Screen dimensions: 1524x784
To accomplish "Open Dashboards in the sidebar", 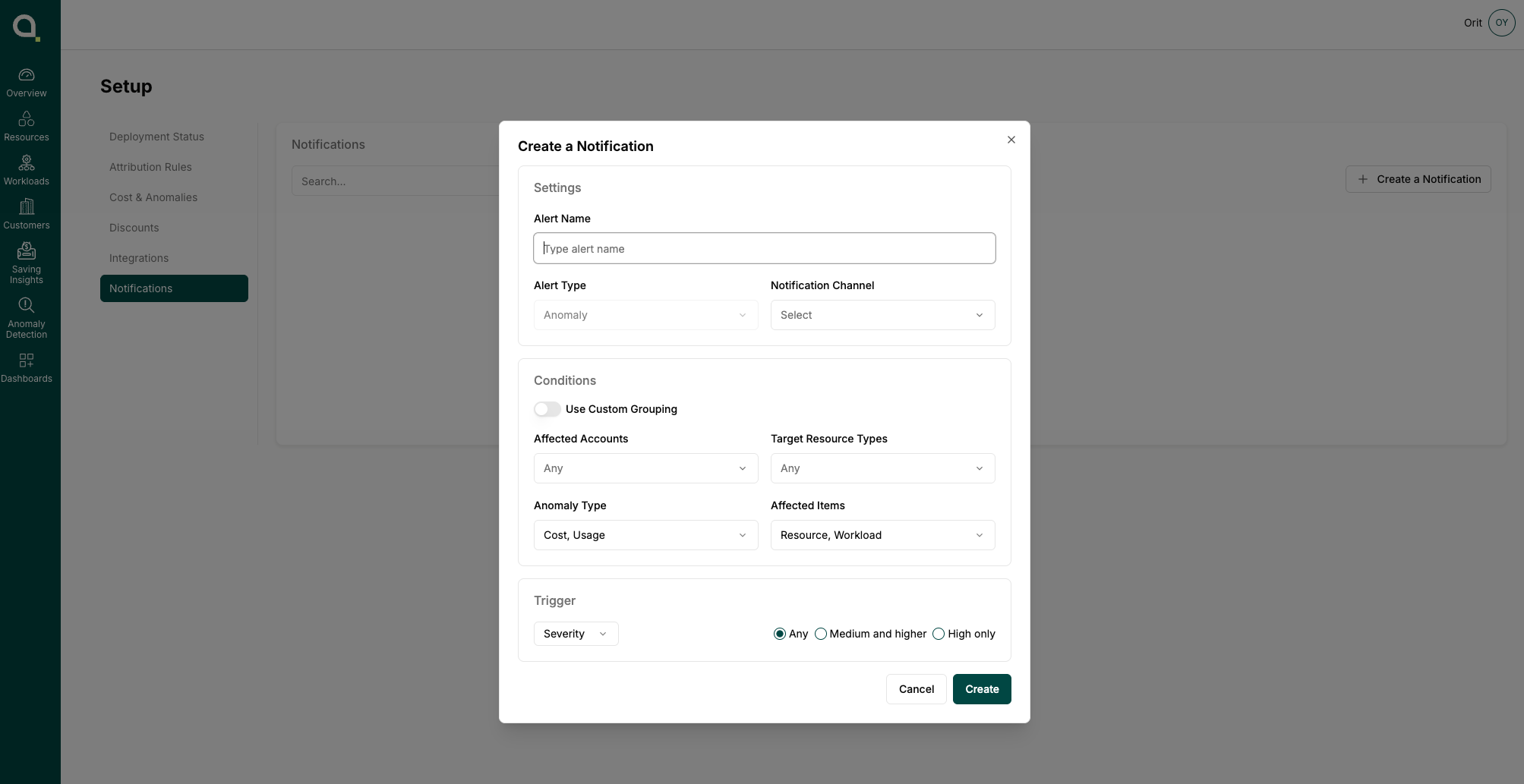I will click(x=27, y=368).
